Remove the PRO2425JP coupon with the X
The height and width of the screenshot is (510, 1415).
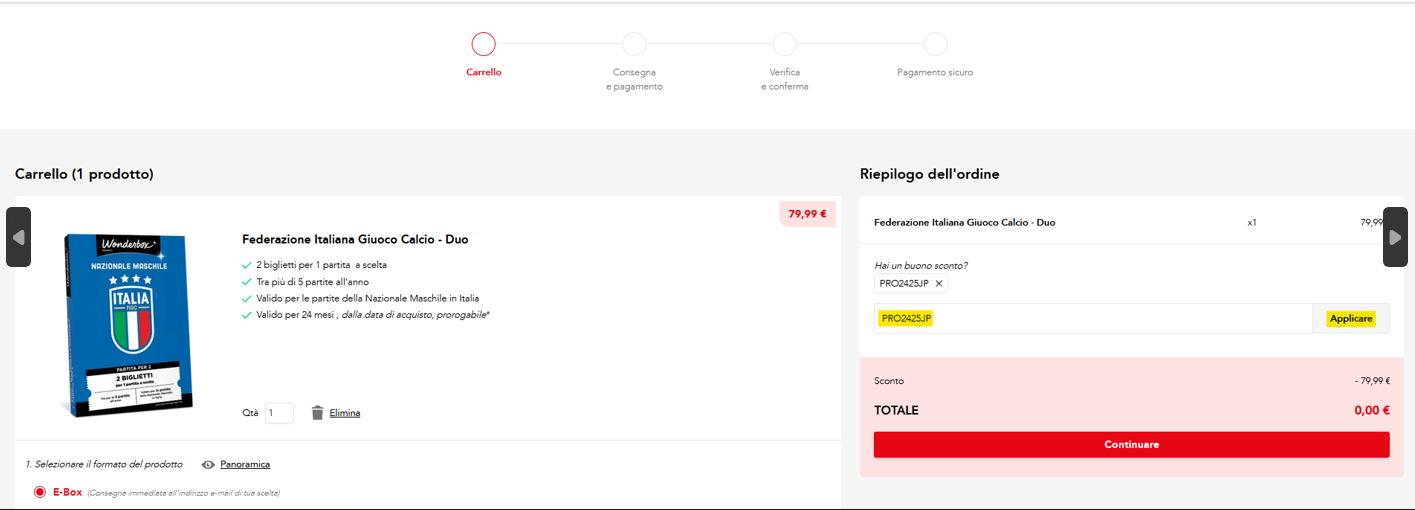[939, 284]
